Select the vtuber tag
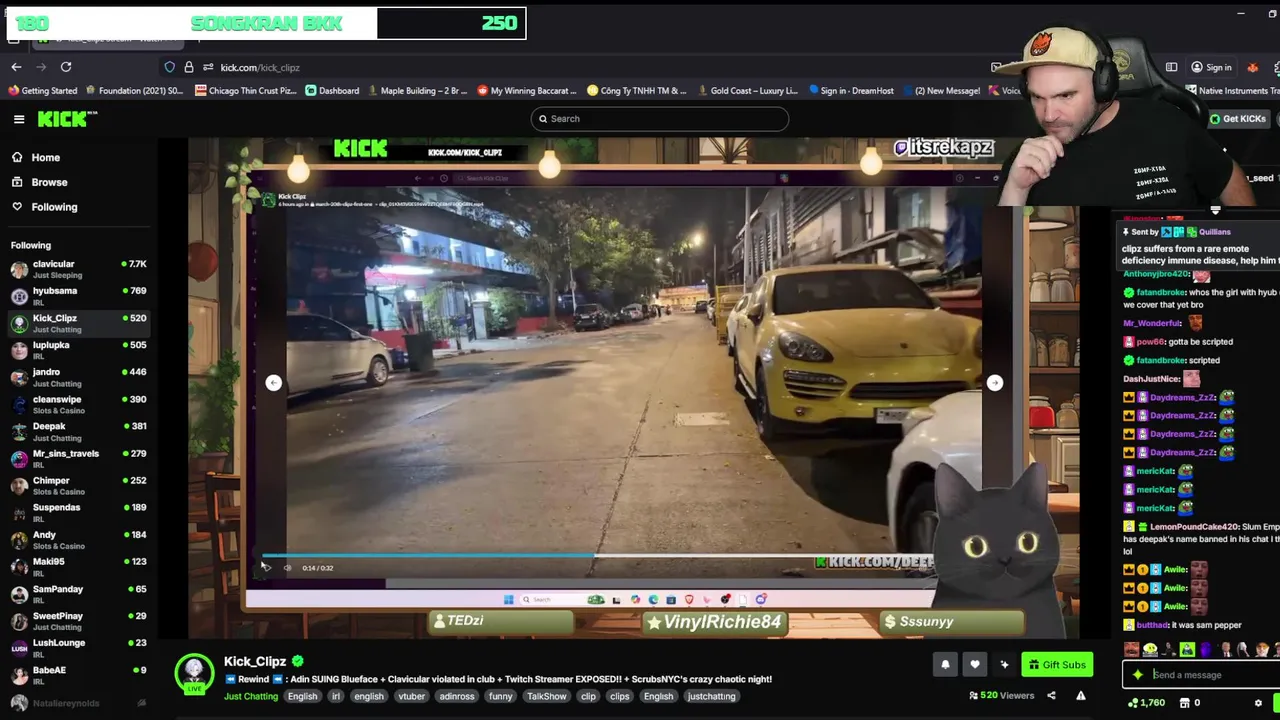The image size is (1280, 720). tap(411, 696)
